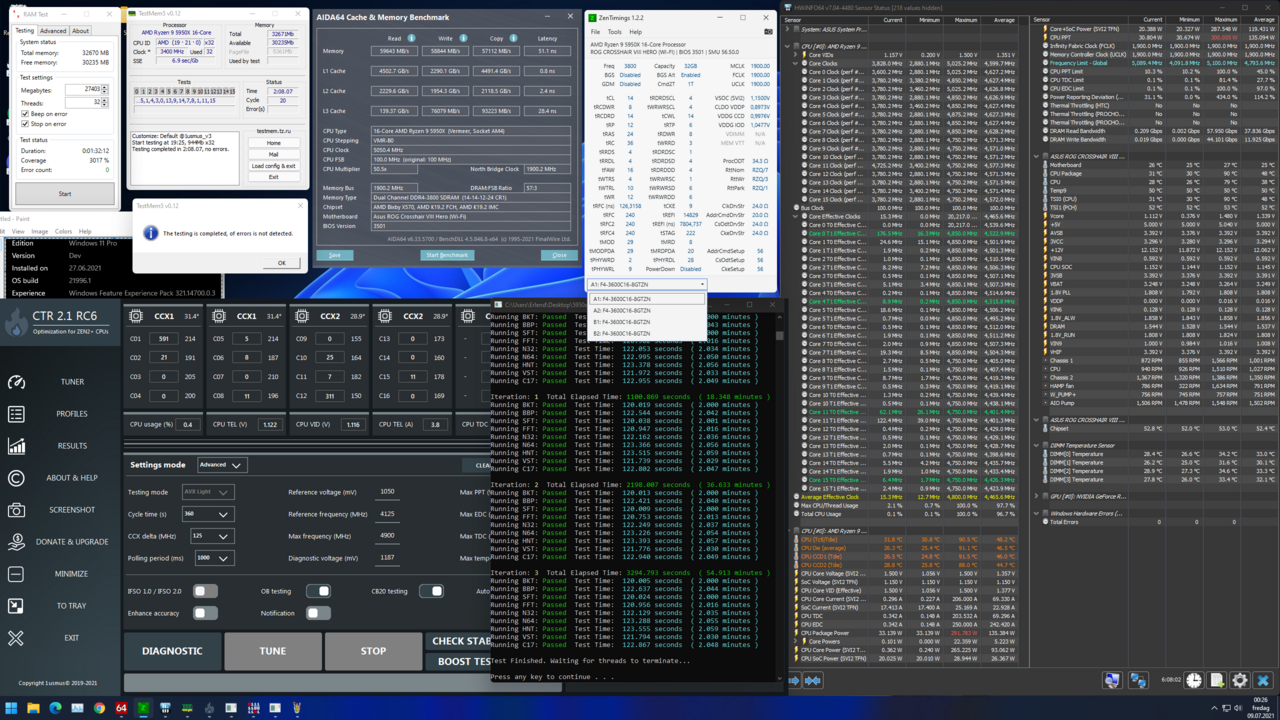Viewport: 1280px width, 720px height.
Task: Click the Screenshot camera icon in CTR
Action: 16,510
